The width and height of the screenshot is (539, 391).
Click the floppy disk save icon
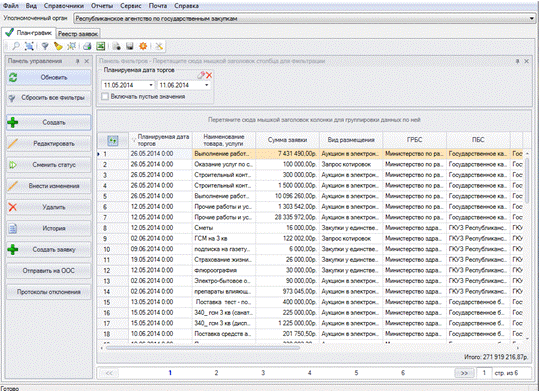click(x=130, y=46)
